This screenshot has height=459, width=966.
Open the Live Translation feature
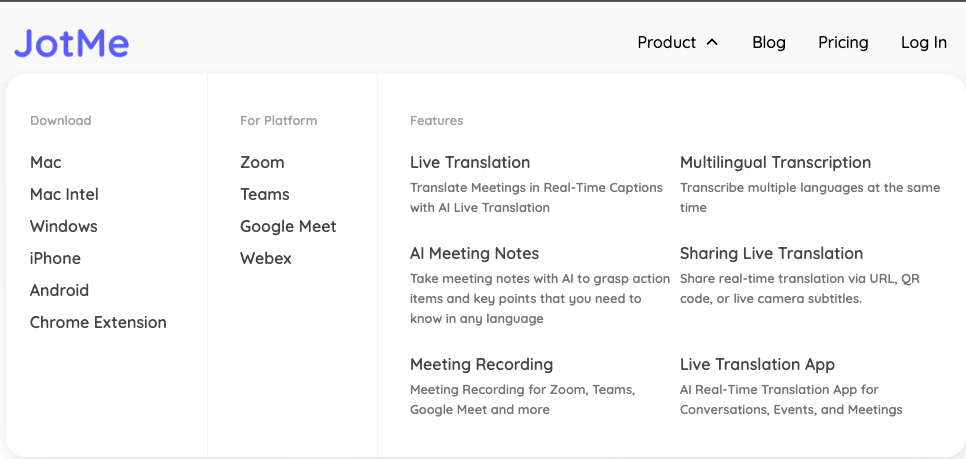point(469,162)
